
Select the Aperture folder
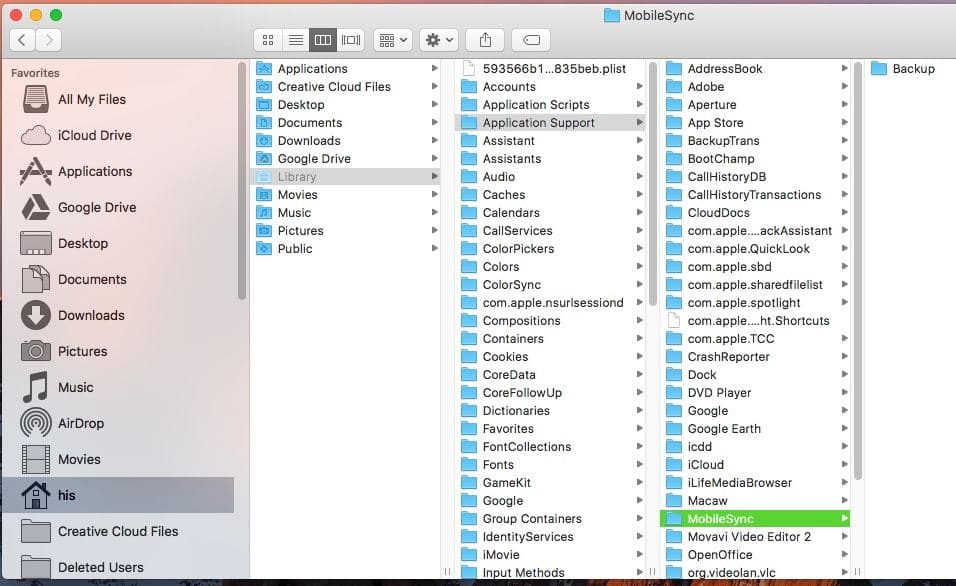tap(755, 105)
